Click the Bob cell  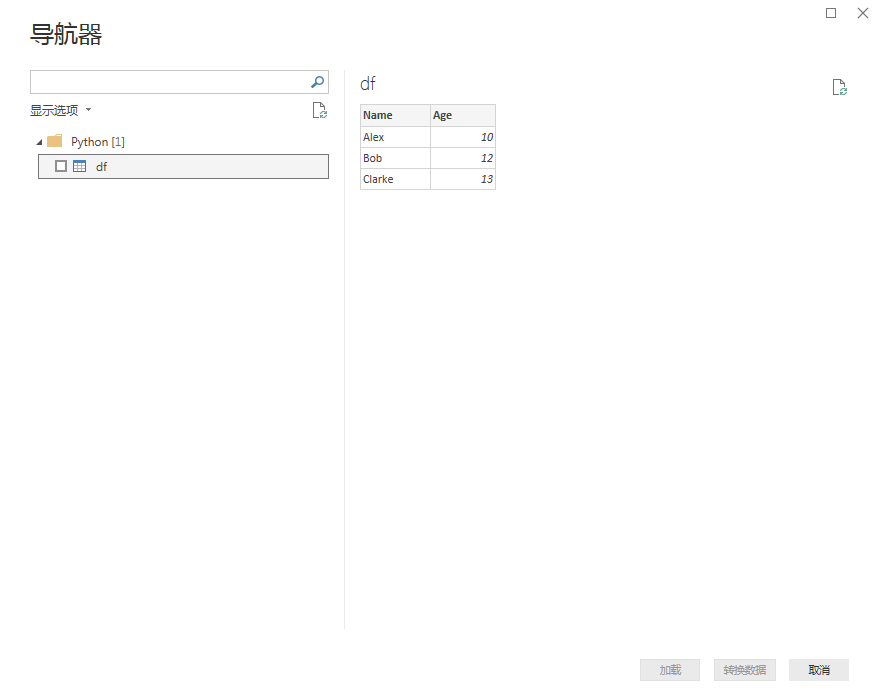(x=395, y=158)
